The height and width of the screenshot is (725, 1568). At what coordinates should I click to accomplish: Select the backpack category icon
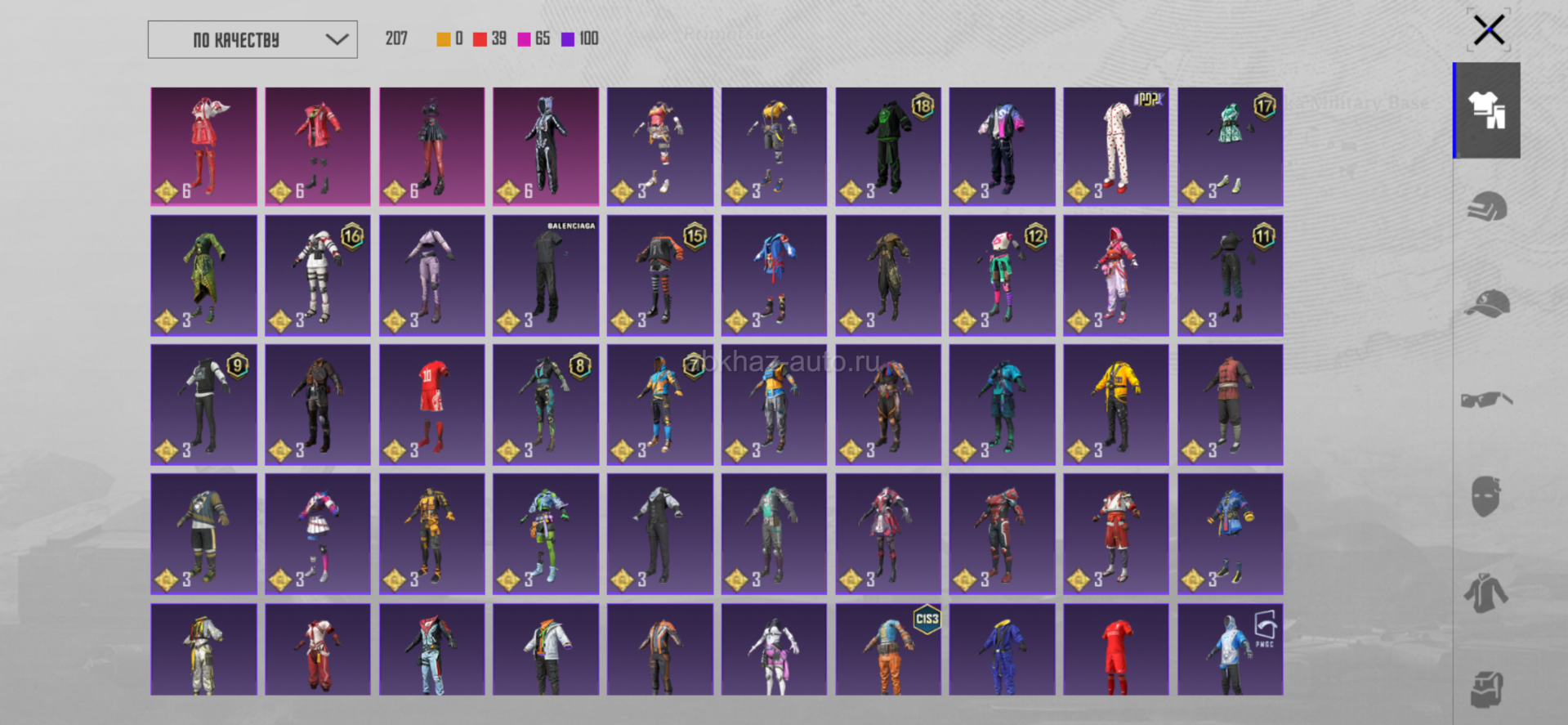point(1486,689)
